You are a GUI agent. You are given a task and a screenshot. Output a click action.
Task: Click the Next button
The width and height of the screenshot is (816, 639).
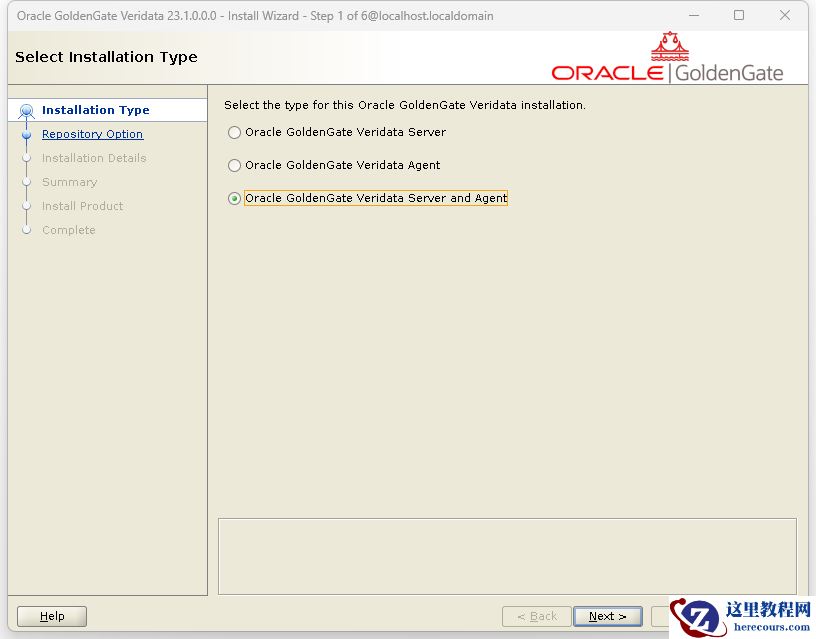click(x=608, y=616)
